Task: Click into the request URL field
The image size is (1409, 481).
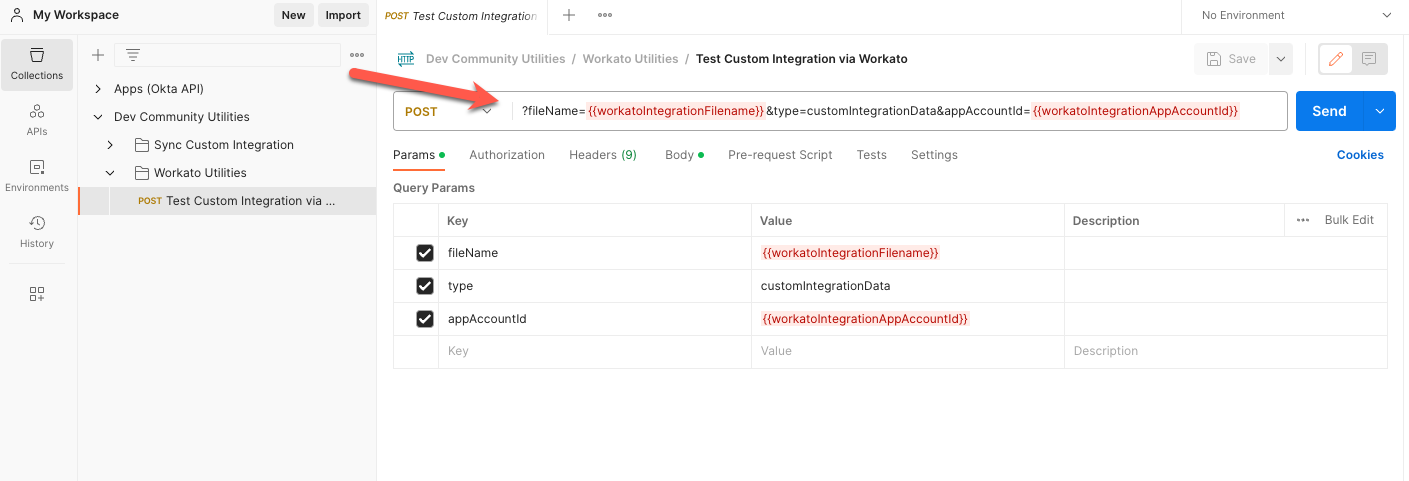Action: click(898, 111)
